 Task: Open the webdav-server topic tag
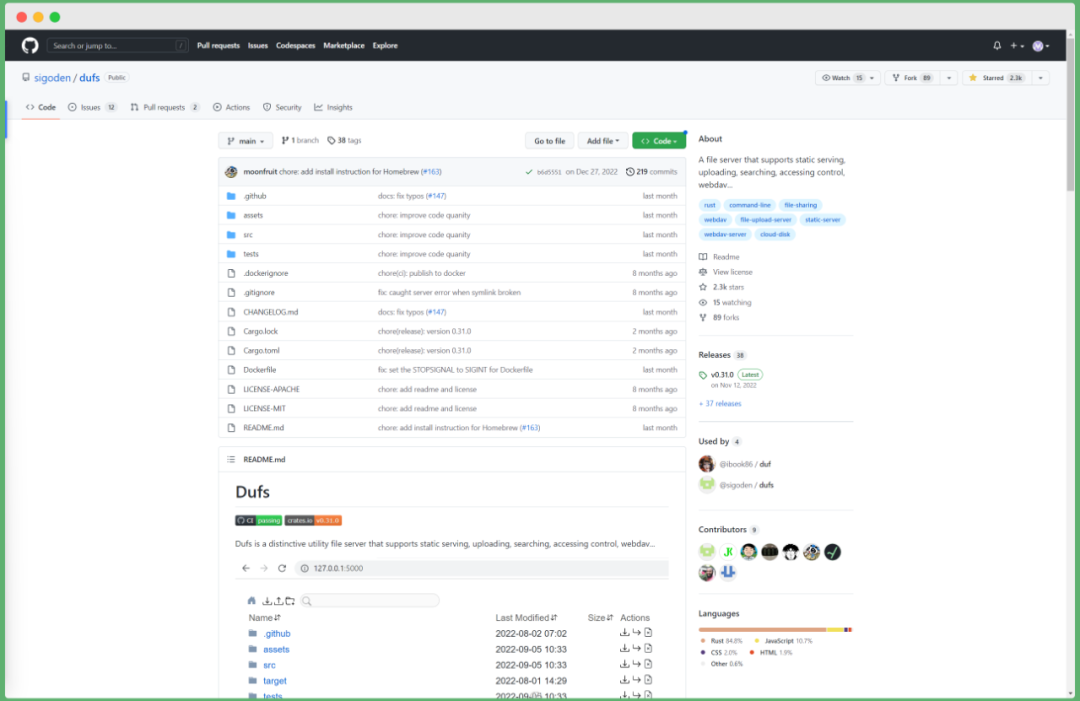point(725,234)
